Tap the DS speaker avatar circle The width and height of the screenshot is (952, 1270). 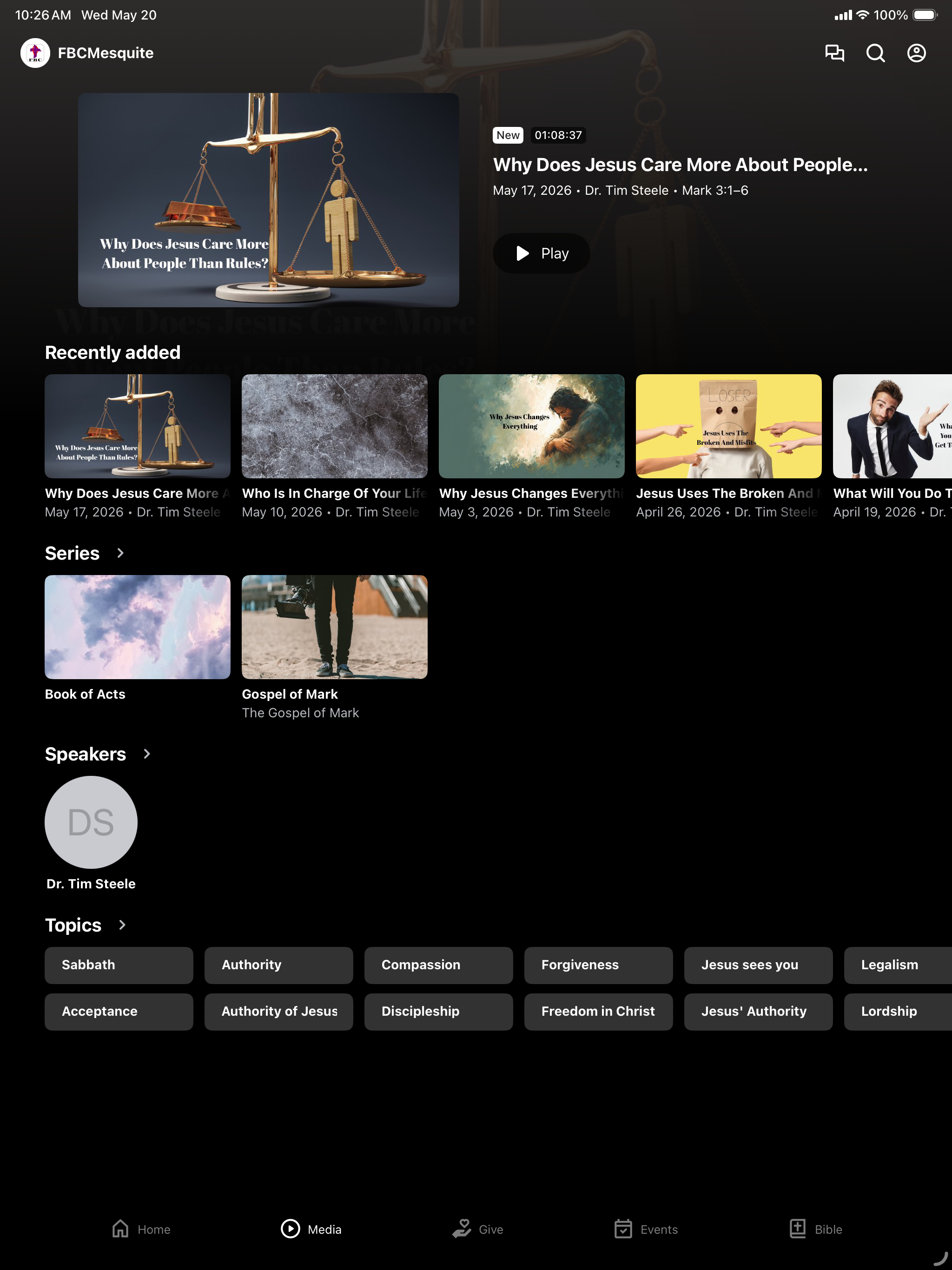click(91, 822)
